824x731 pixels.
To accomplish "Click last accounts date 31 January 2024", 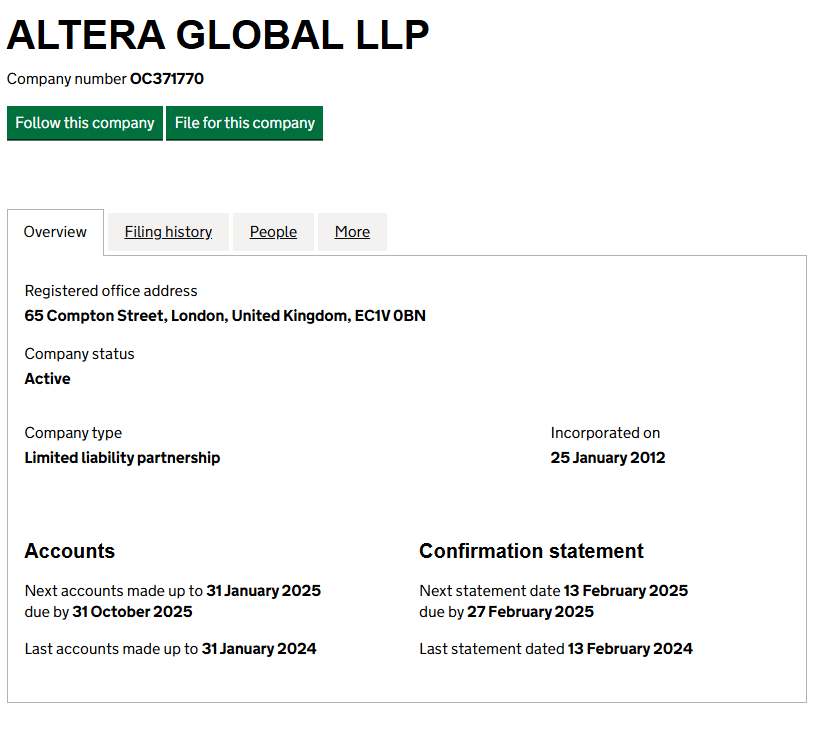I will tap(259, 649).
